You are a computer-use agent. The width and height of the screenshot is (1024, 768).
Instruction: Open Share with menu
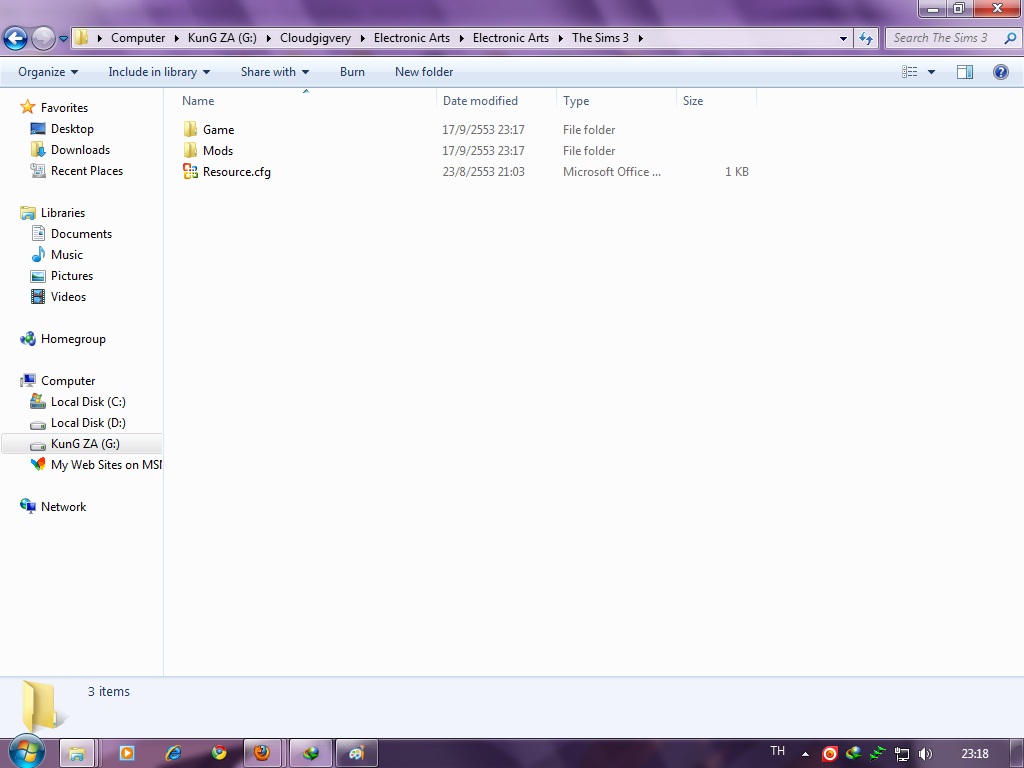click(275, 72)
